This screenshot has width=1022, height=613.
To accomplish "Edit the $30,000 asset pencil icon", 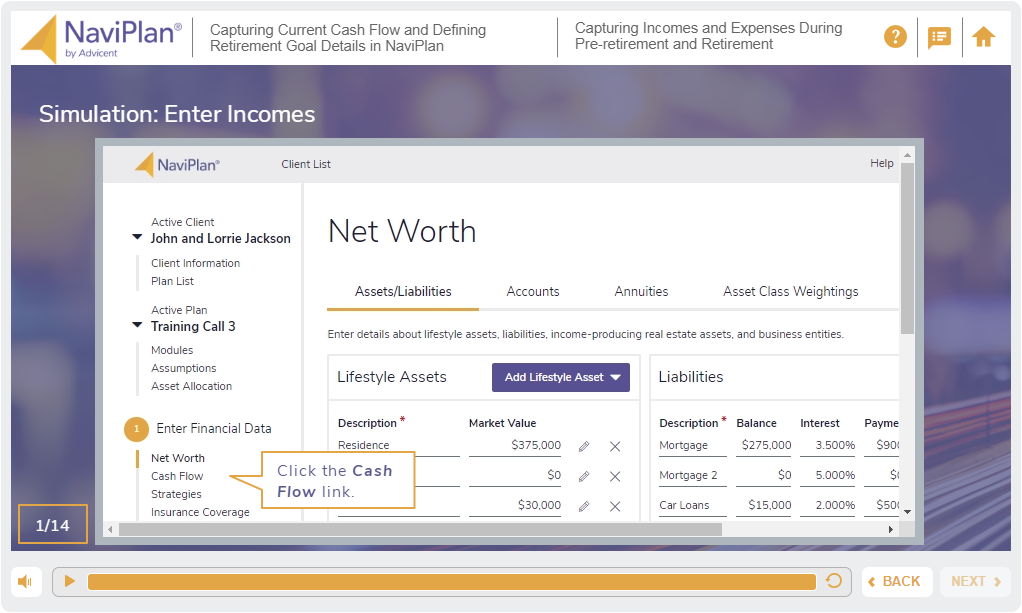I will click(x=584, y=507).
